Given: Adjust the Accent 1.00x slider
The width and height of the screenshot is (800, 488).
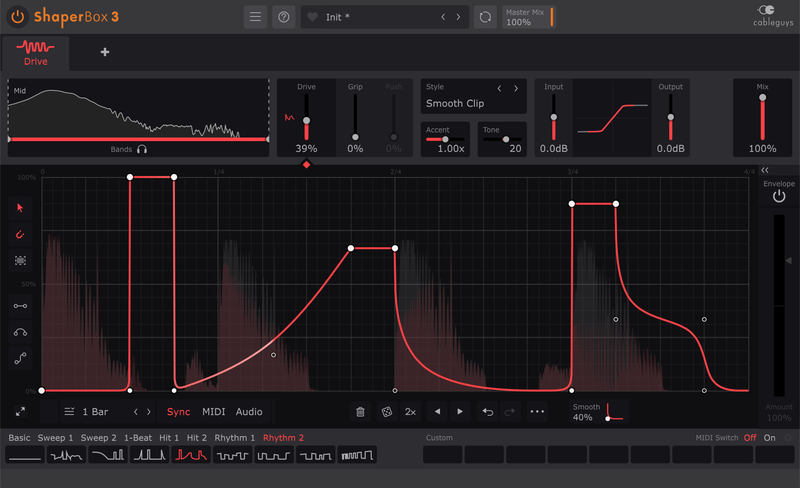Looking at the screenshot, I should [445, 139].
